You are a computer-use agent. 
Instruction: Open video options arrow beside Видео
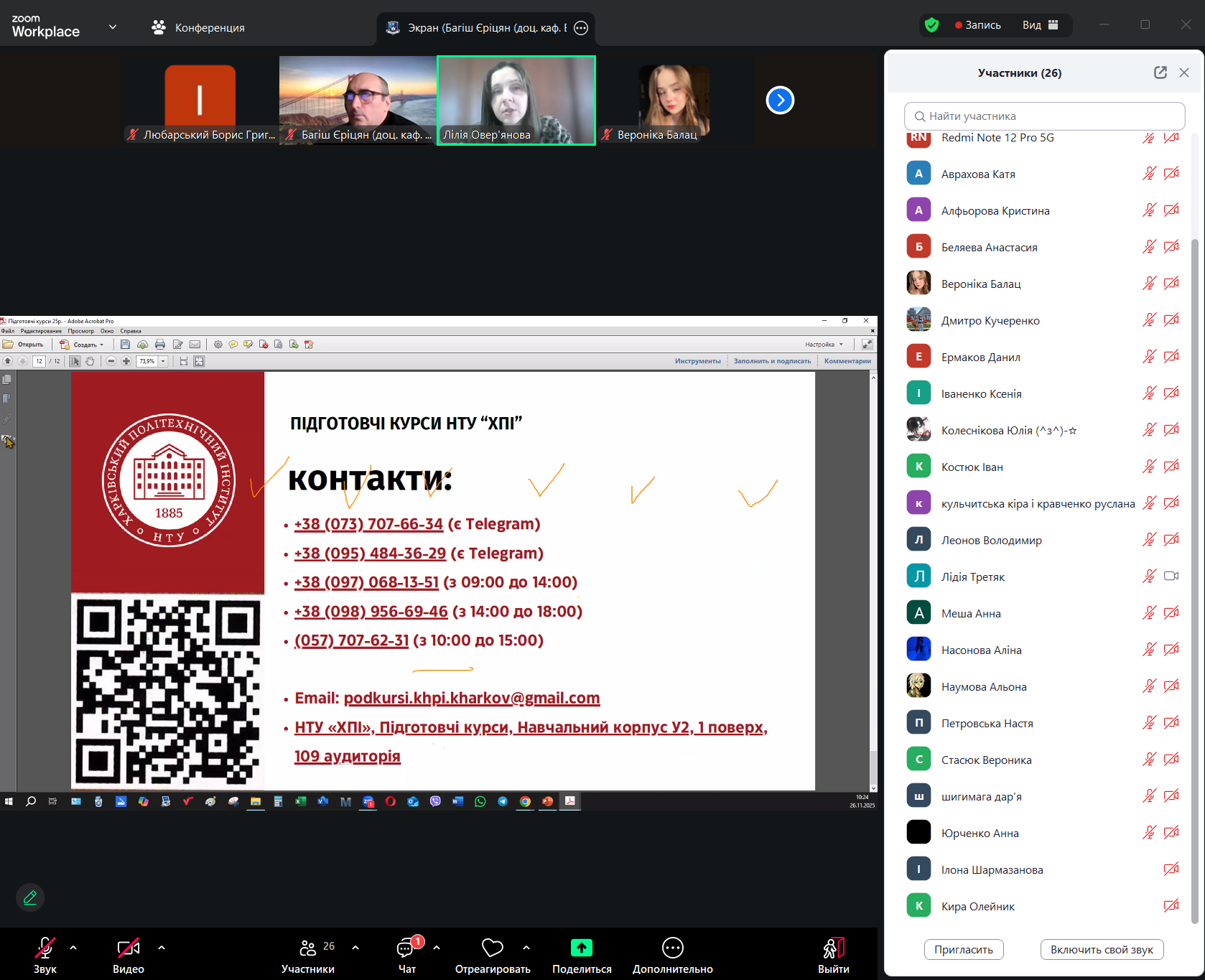click(162, 948)
